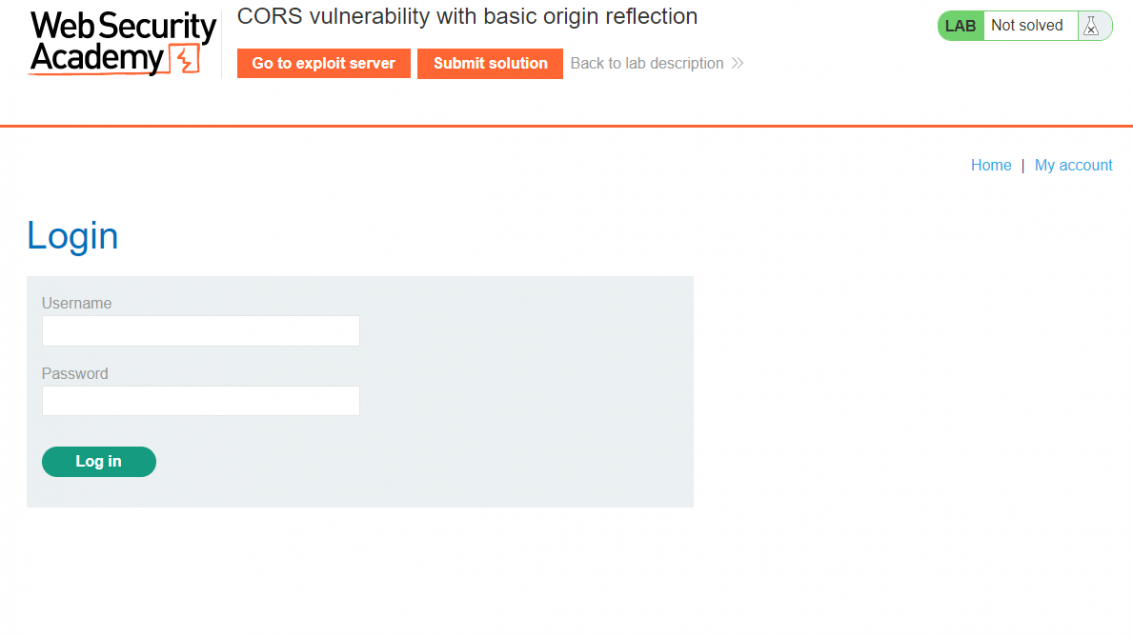Go back to the lab description
The width and height of the screenshot is (1133, 637).
tap(647, 64)
